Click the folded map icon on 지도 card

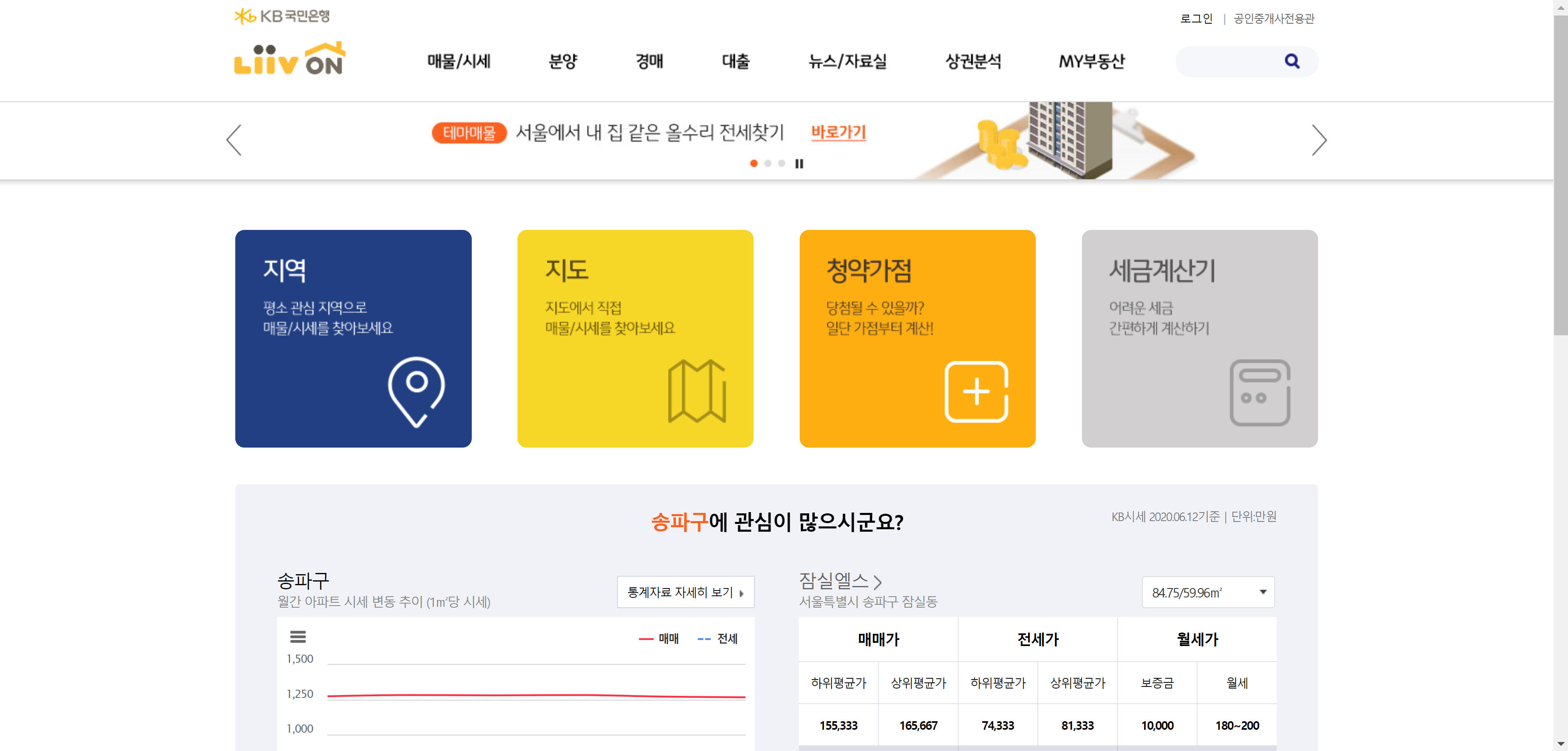tap(696, 391)
